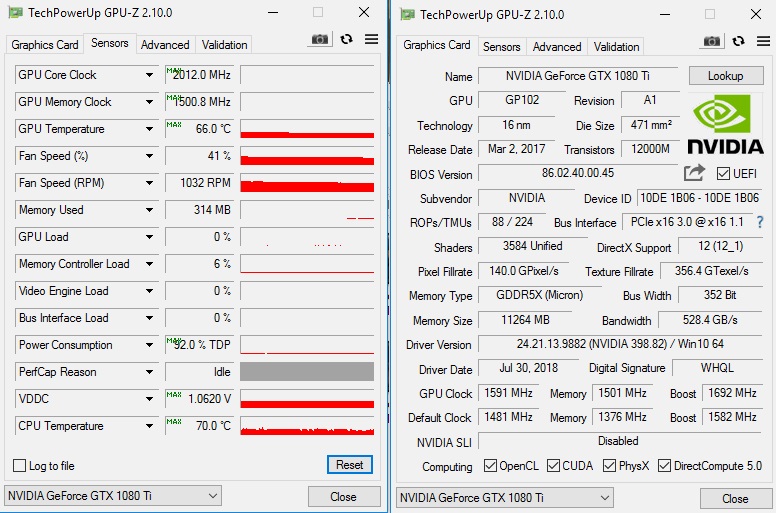Open Validation tab in left window
Image resolution: width=776 pixels, height=513 pixels.
[224, 45]
